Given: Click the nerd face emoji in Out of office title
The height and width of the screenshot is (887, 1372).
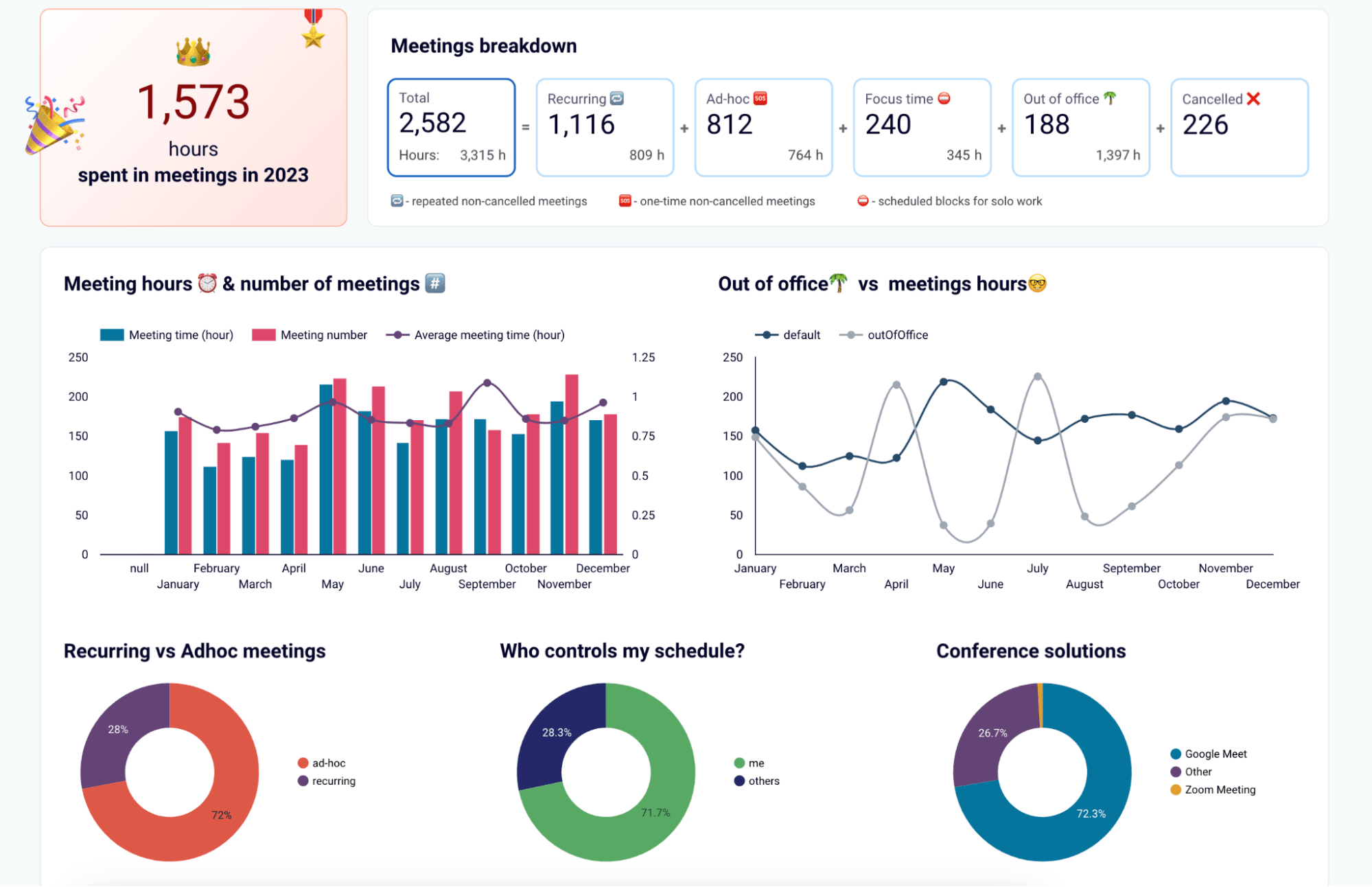Looking at the screenshot, I should pos(1038,283).
